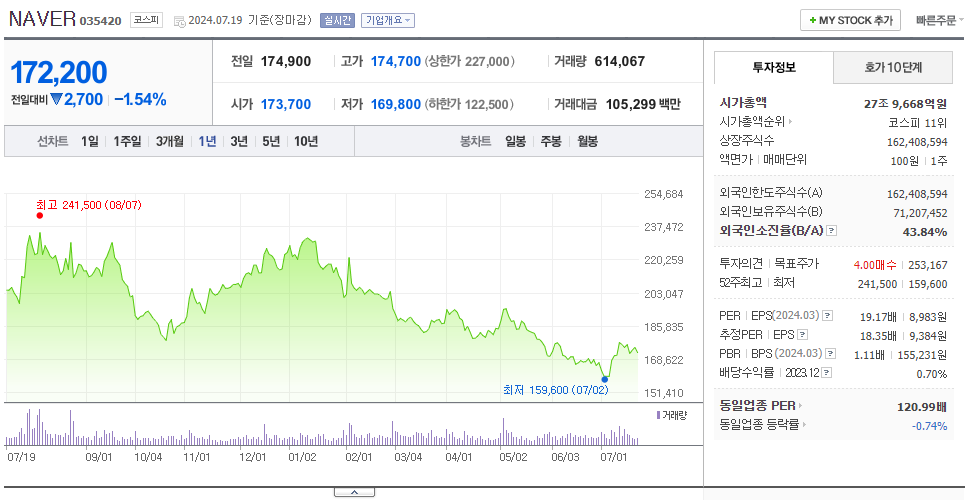Viewport: 968px width, 500px height.
Task: Switch to the 호가10단계 tab
Action: tap(893, 68)
